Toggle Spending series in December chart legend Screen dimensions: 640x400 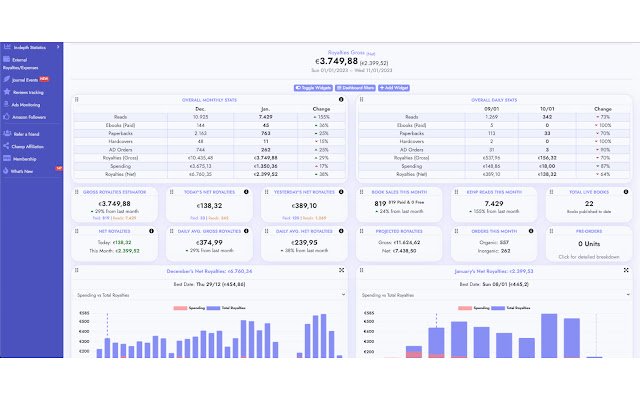coord(189,308)
